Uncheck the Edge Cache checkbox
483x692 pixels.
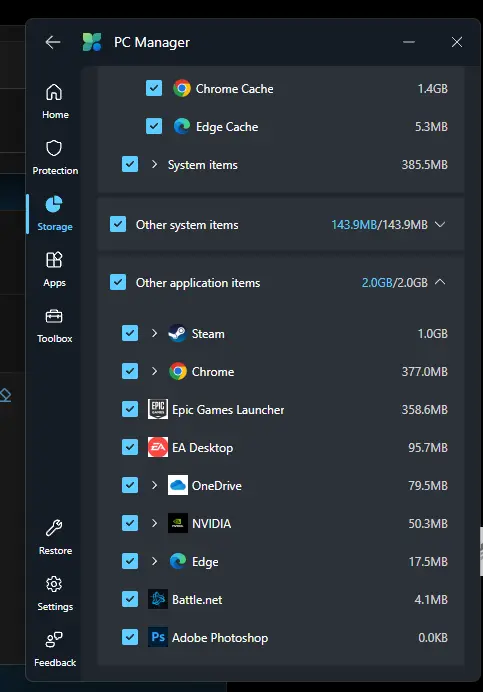pos(154,126)
